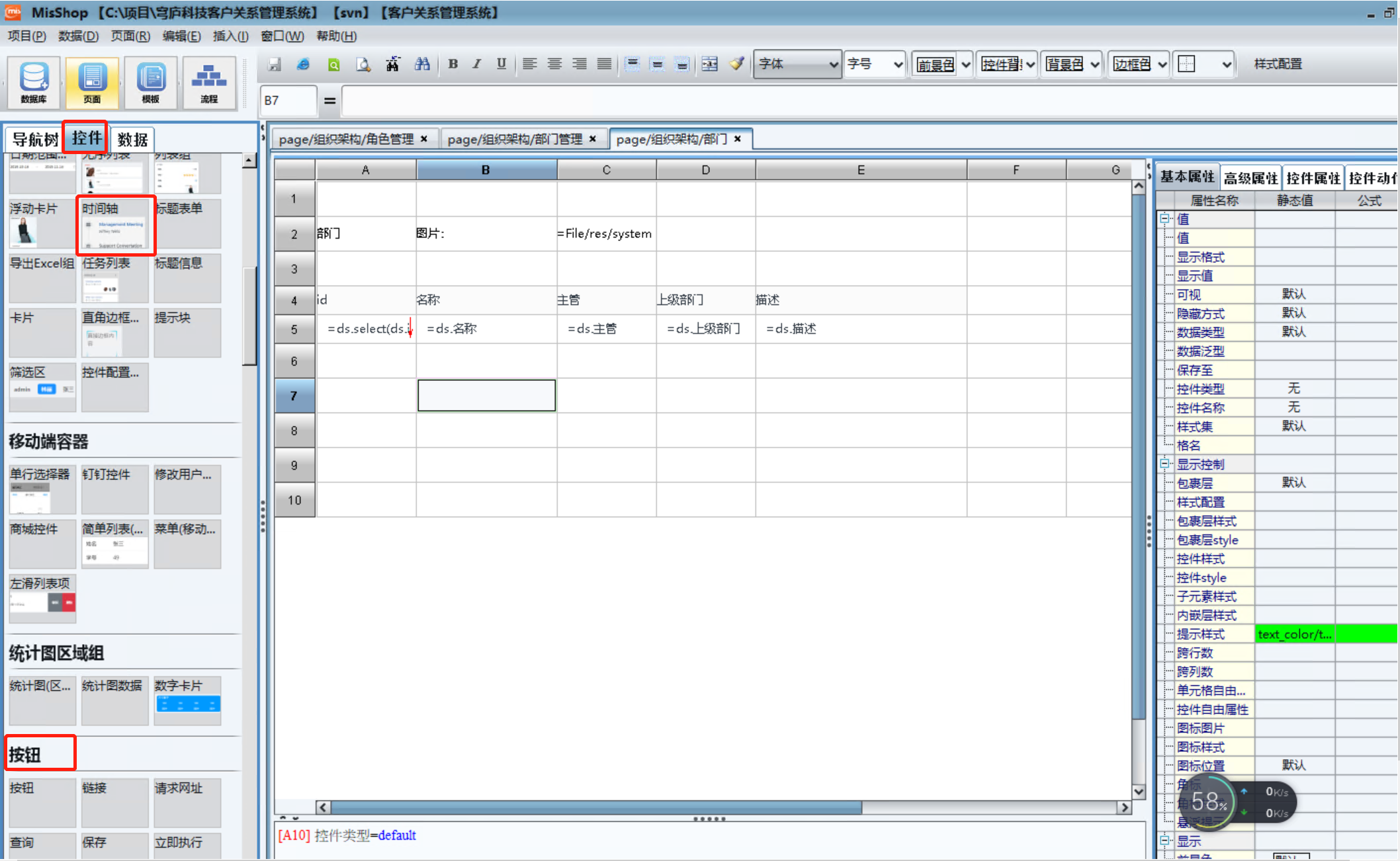
Task: Toggle underline formatting
Action: (501, 64)
